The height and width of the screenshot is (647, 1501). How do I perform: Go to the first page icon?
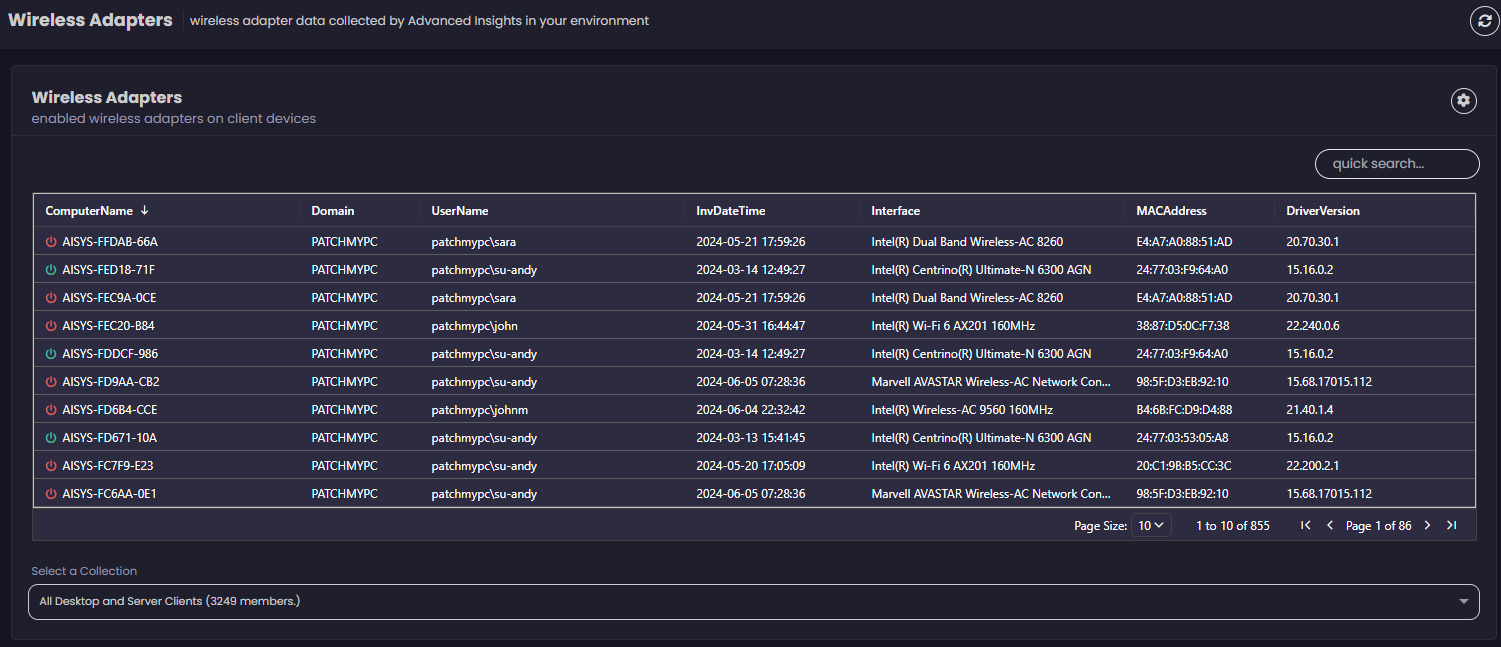[1305, 526]
